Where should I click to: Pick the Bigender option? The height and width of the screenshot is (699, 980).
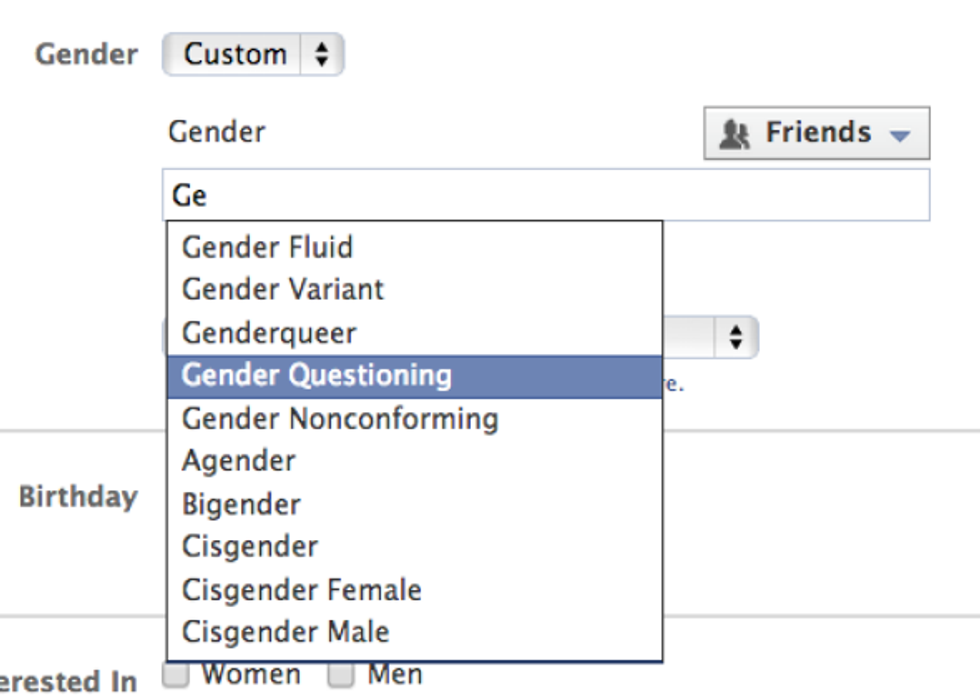[x=241, y=504]
